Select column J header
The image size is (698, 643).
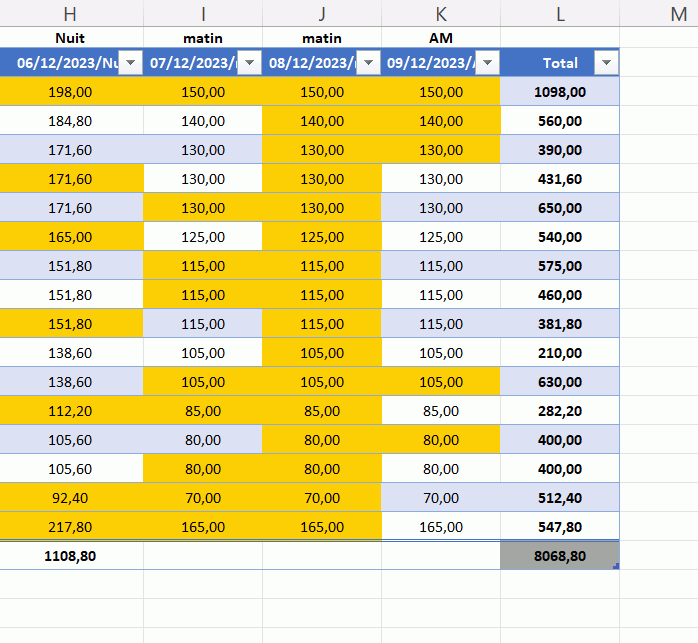click(x=322, y=13)
